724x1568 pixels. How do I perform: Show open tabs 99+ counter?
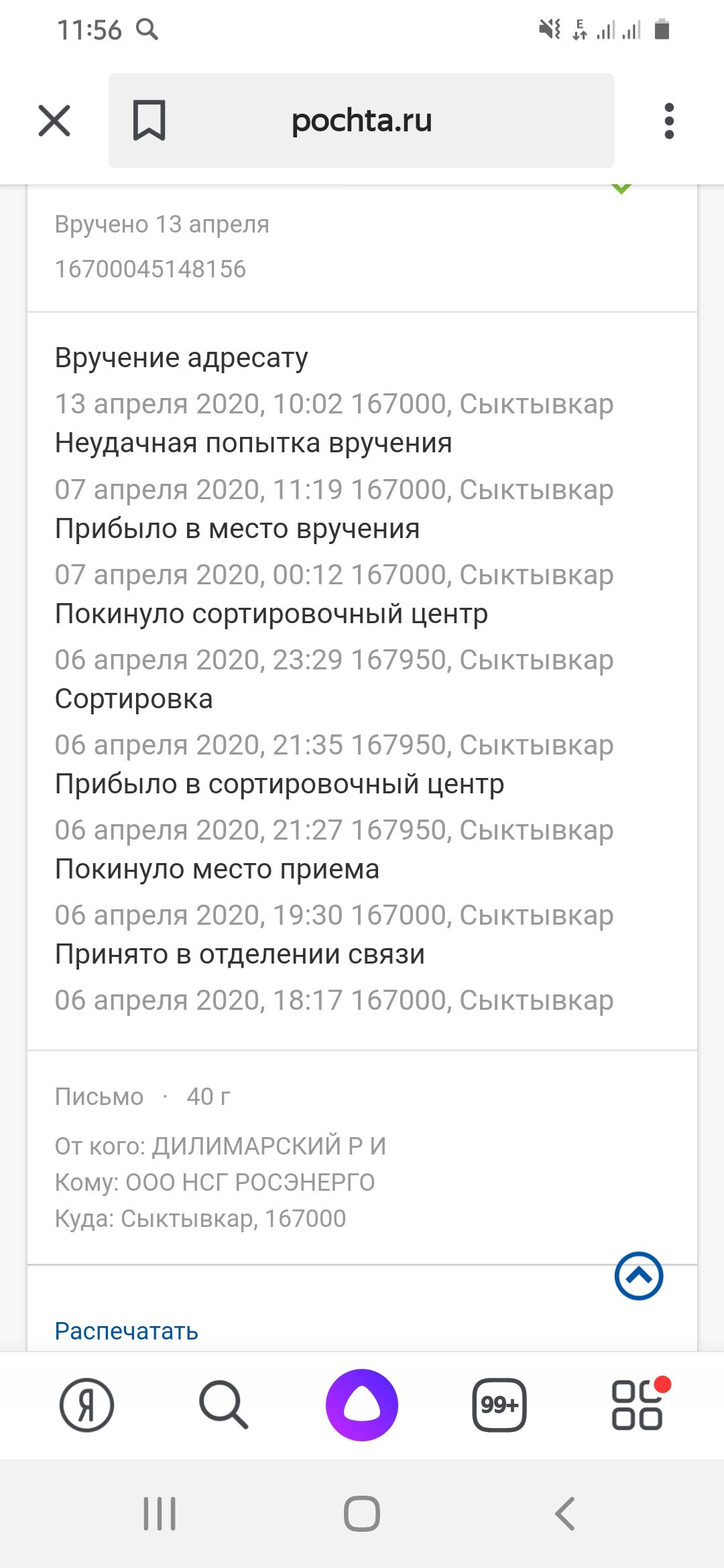coord(499,1404)
